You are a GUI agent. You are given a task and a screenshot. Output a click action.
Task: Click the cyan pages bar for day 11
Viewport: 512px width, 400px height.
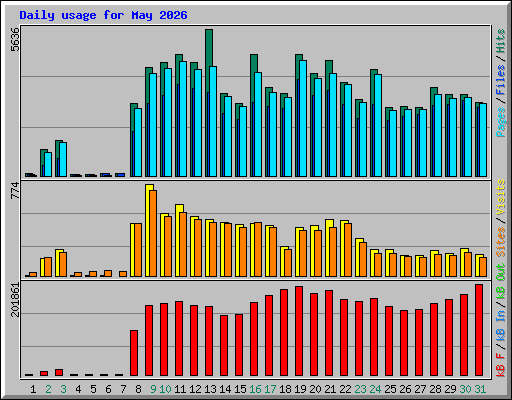(183, 119)
